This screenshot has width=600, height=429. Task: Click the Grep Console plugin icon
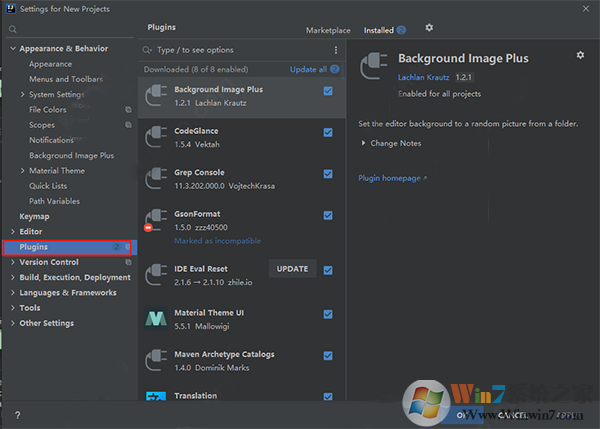[156, 178]
